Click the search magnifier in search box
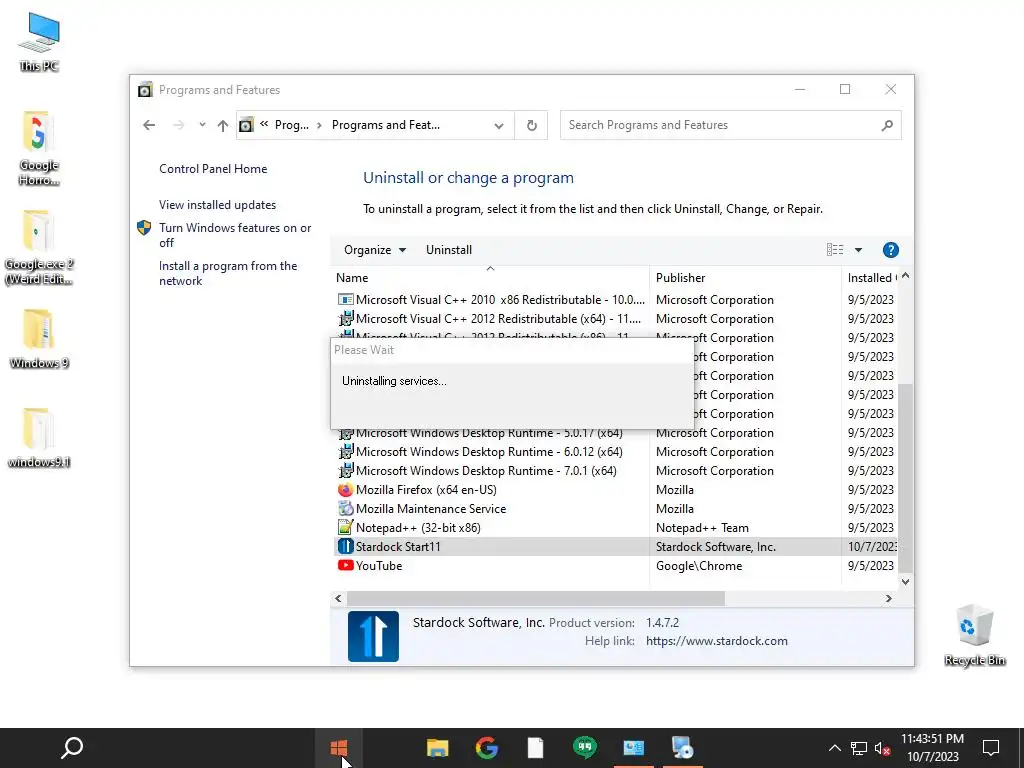 pos(887,125)
